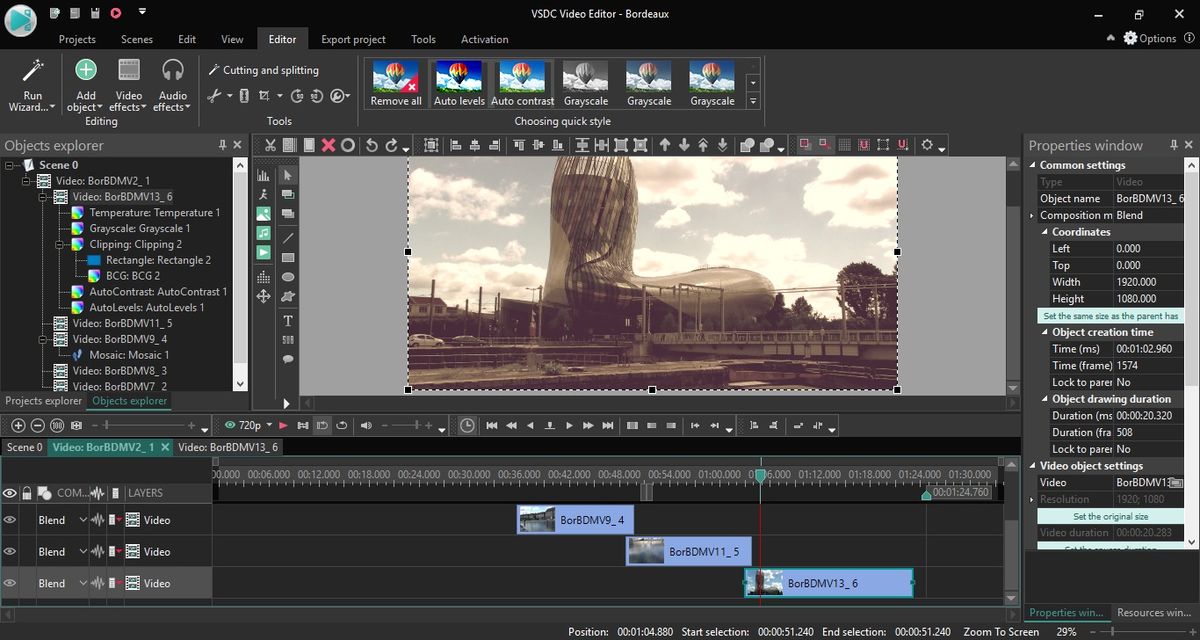Screen dimensions: 1200x640
Task: Open the Projects explorer tab
Action: (42, 401)
